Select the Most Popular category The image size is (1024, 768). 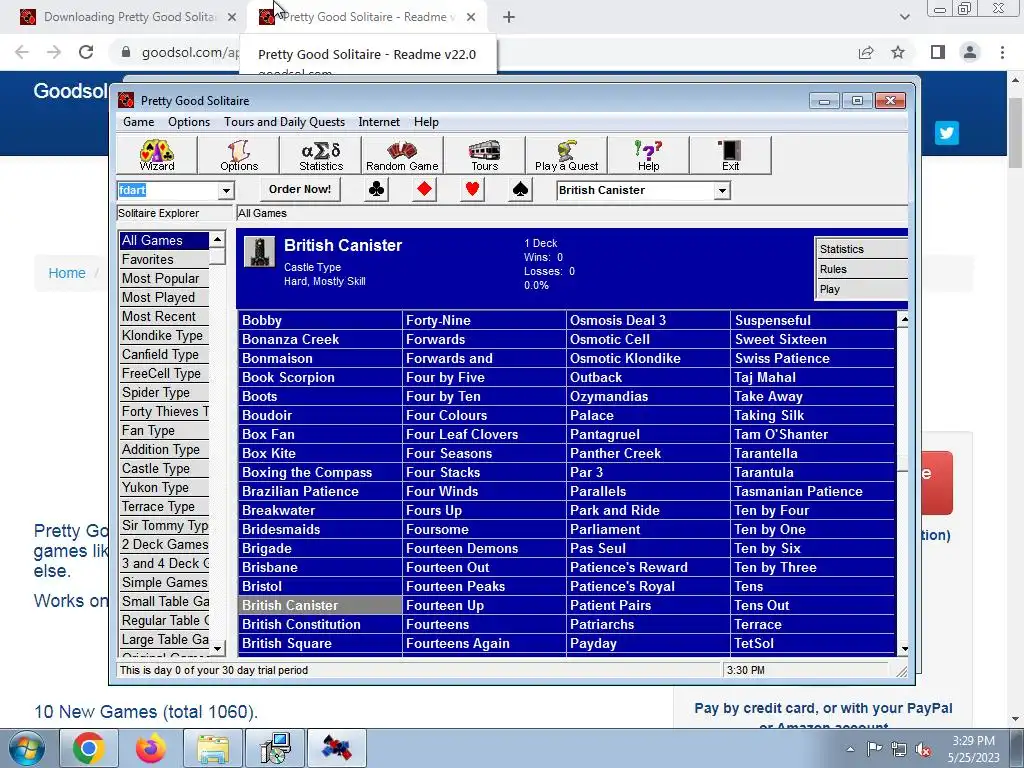click(x=164, y=278)
